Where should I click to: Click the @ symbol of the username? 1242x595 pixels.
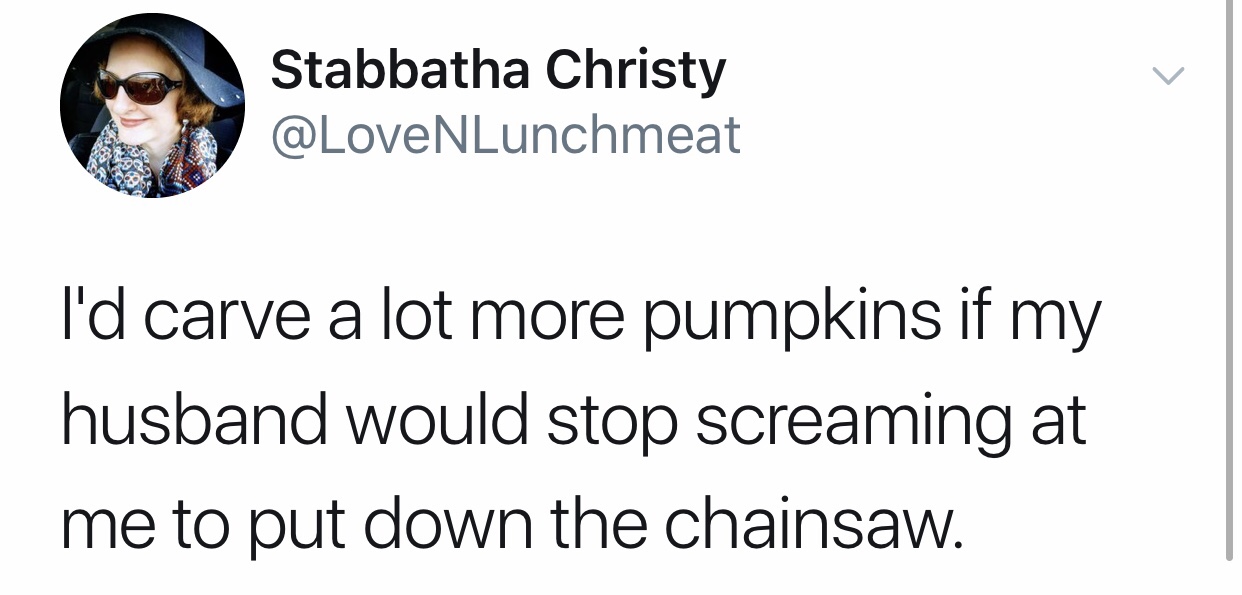coord(290,136)
